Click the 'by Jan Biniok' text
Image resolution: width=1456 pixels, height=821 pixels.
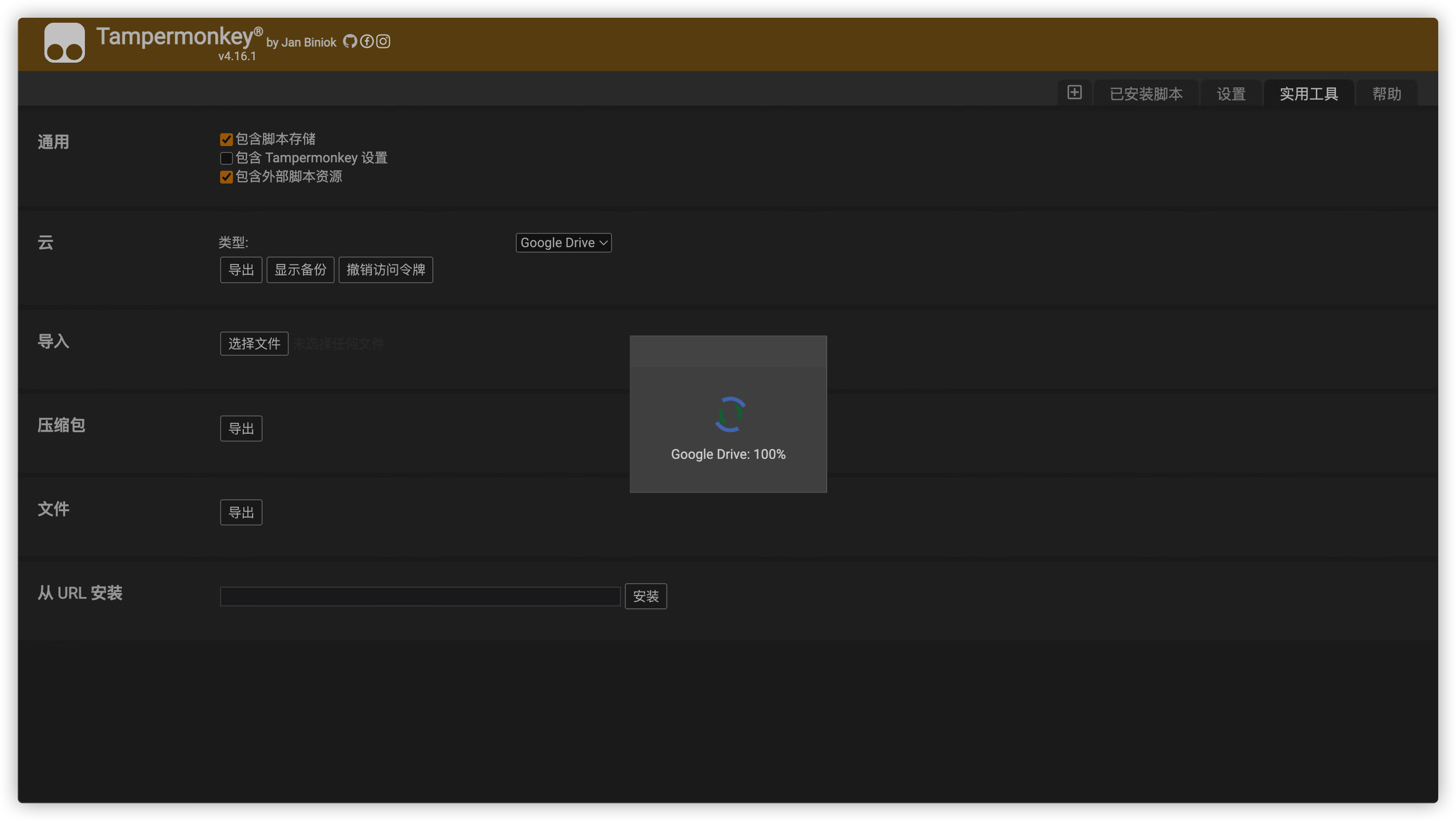tap(301, 42)
